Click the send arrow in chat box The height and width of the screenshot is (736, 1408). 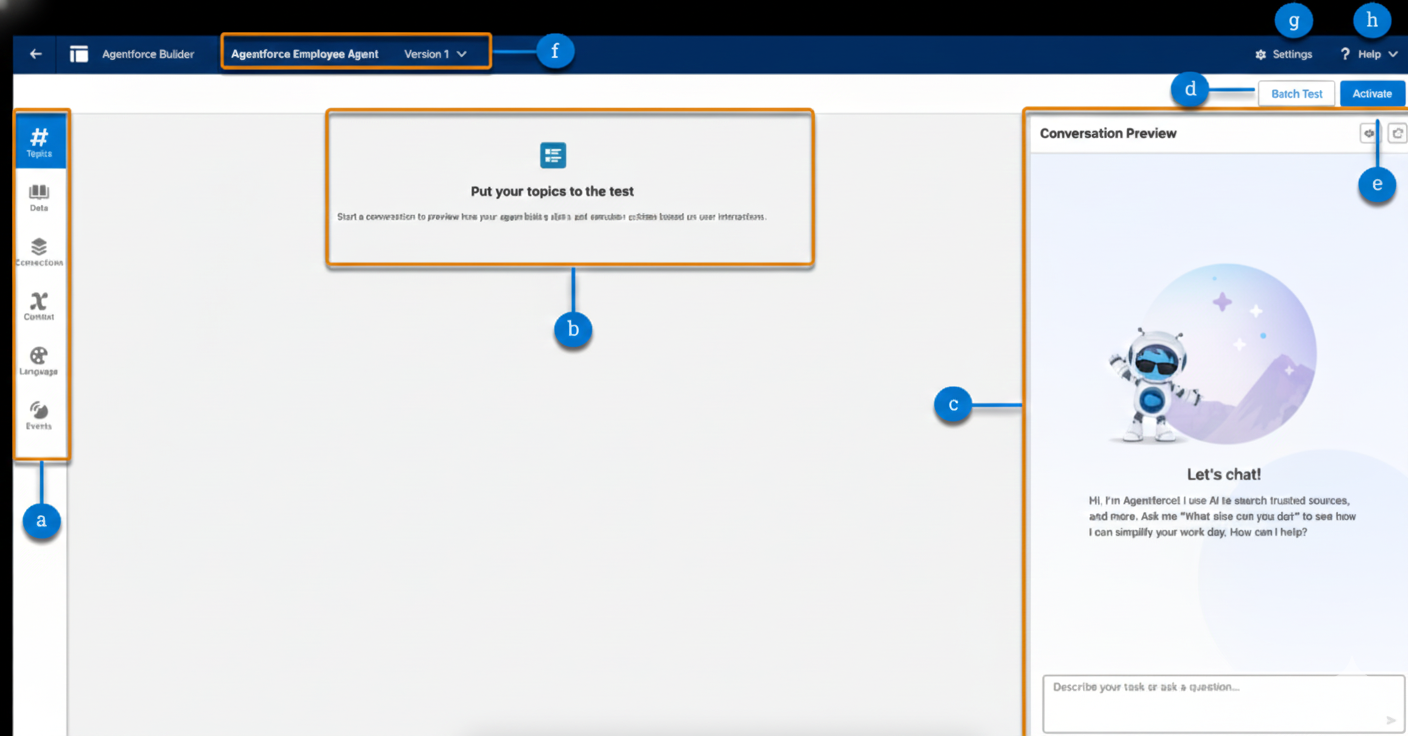pos(1390,720)
